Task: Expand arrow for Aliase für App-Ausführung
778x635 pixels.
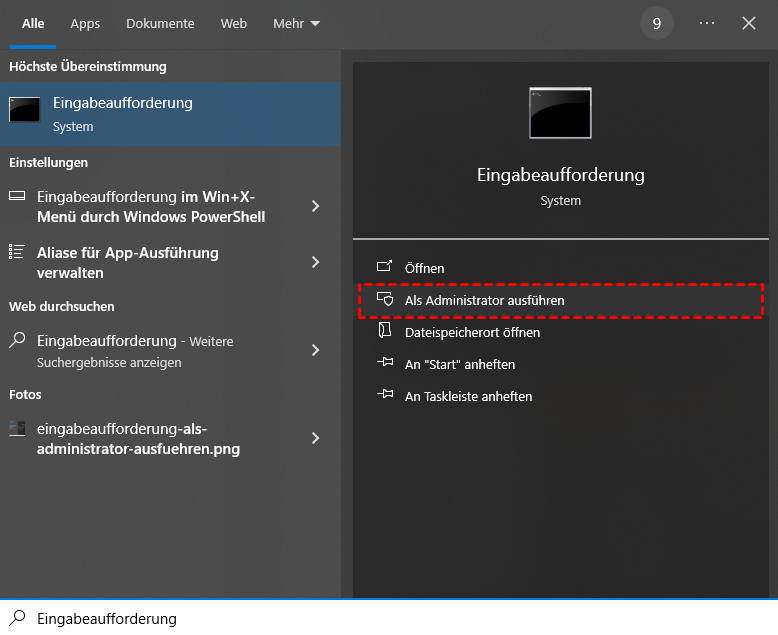Action: pyautogui.click(x=316, y=262)
